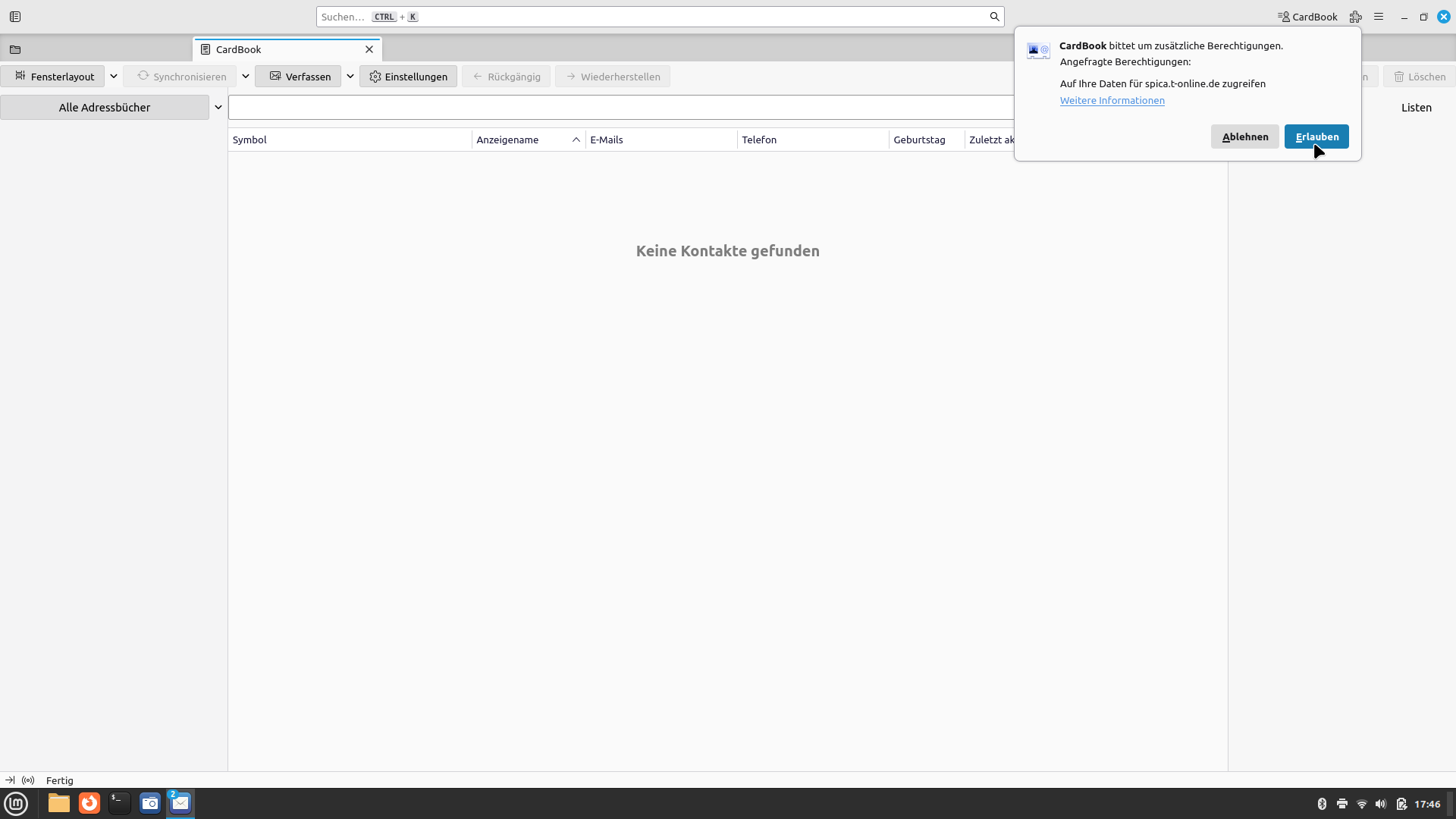Click the folder icon tab
The image size is (1456, 819).
[15, 49]
